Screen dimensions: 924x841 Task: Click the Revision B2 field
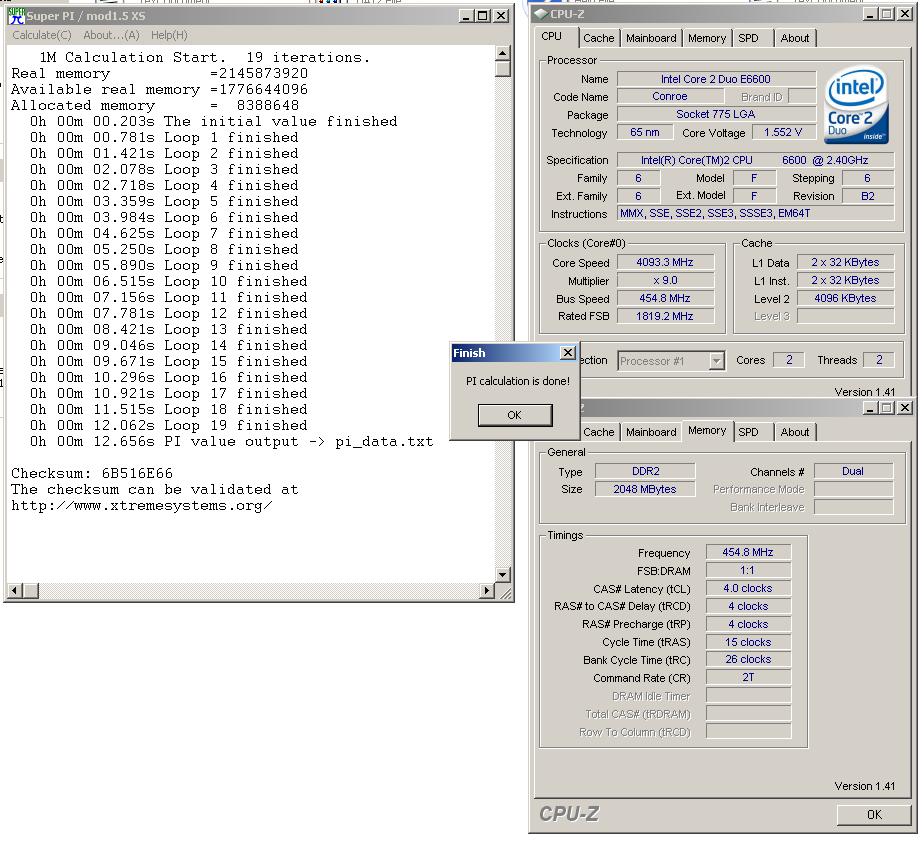[x=868, y=196]
